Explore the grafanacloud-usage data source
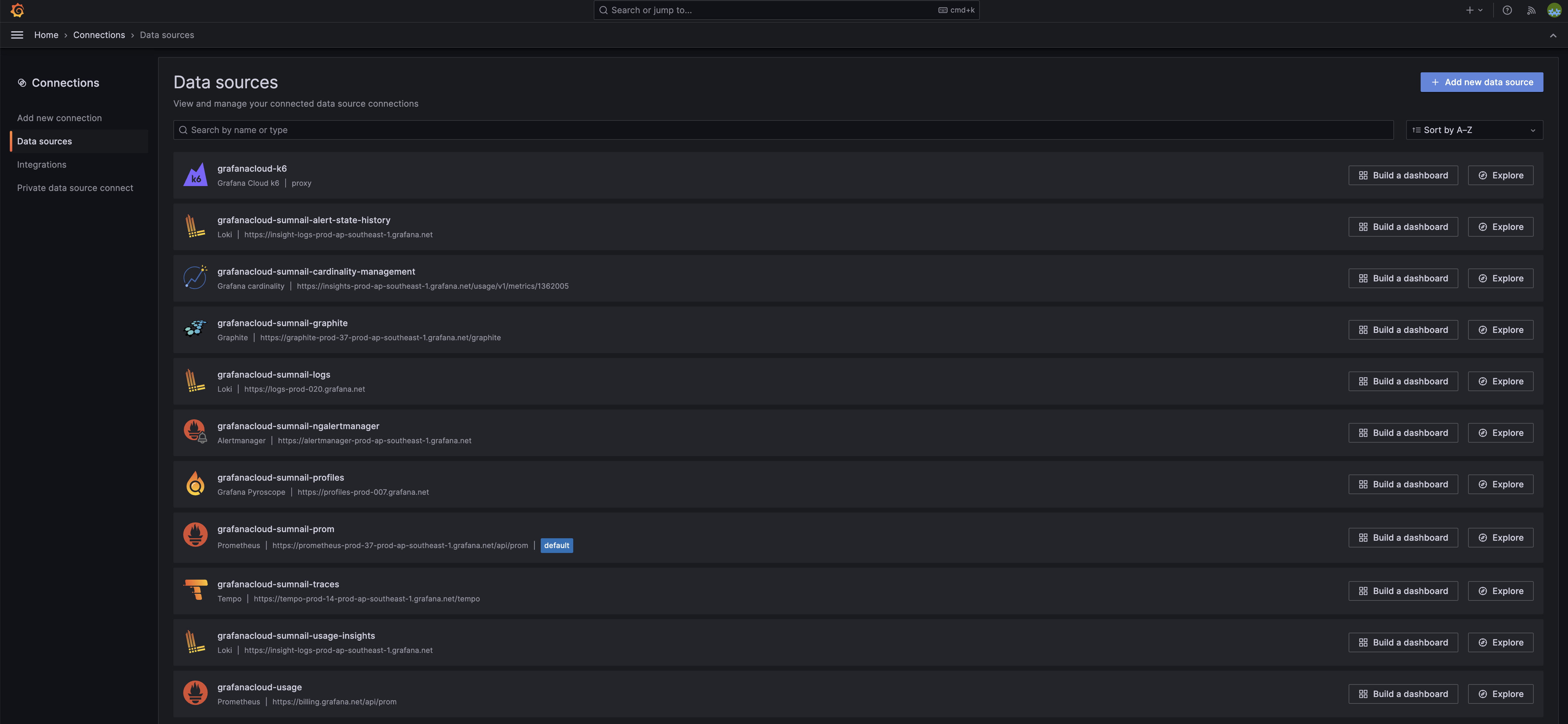This screenshot has width=1568, height=724. pyautogui.click(x=1500, y=694)
